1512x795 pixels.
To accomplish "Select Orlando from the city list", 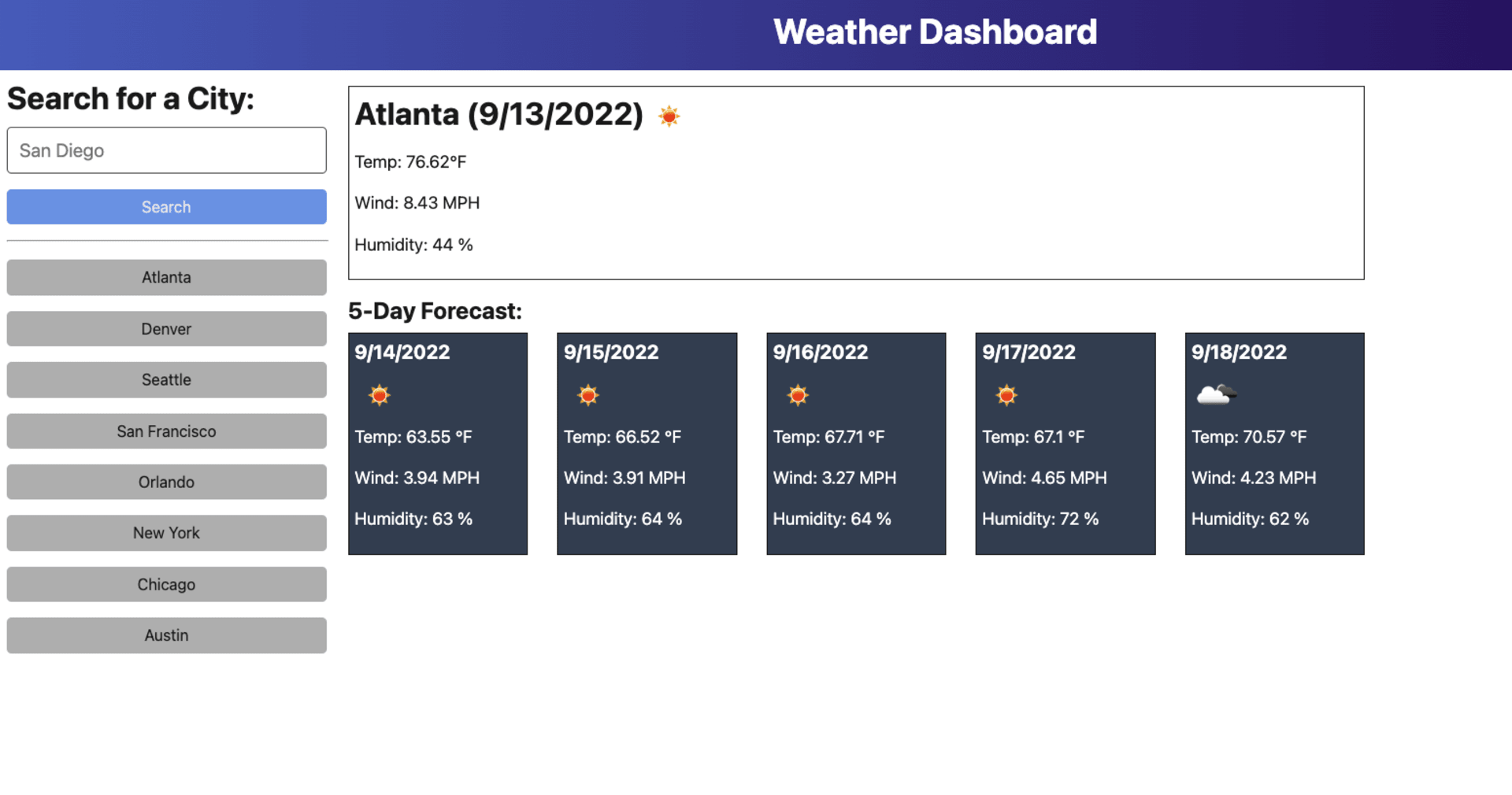I will click(166, 482).
